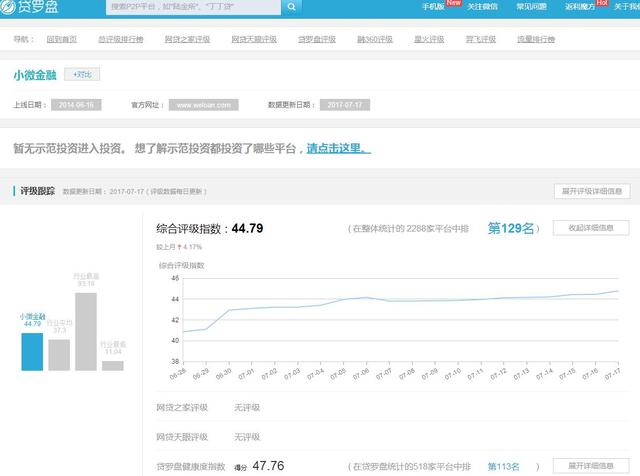
Task: Open the 贷罗盘评级 navigation link
Action: 317,39
